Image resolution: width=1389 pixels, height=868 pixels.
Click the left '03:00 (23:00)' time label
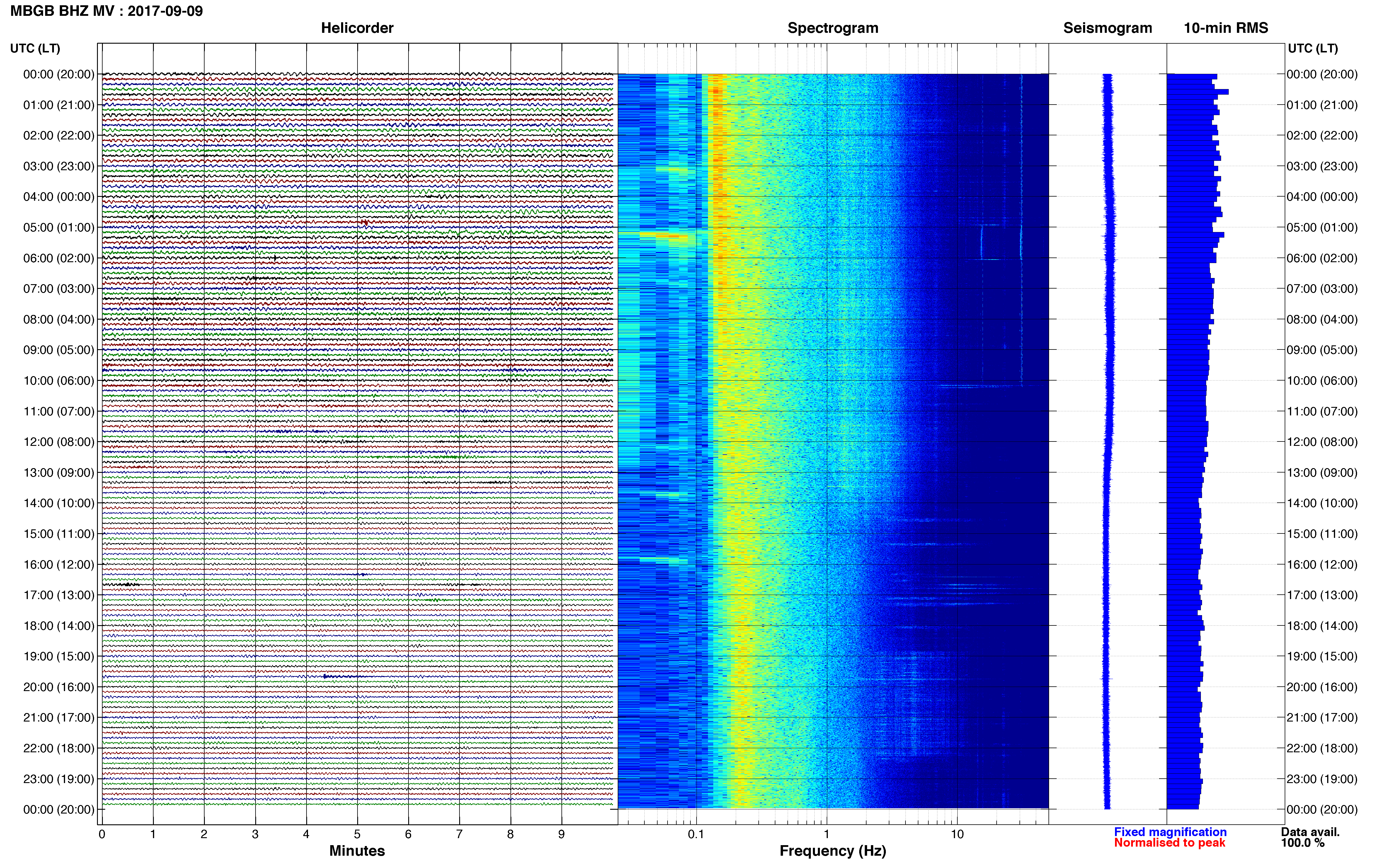tap(59, 166)
